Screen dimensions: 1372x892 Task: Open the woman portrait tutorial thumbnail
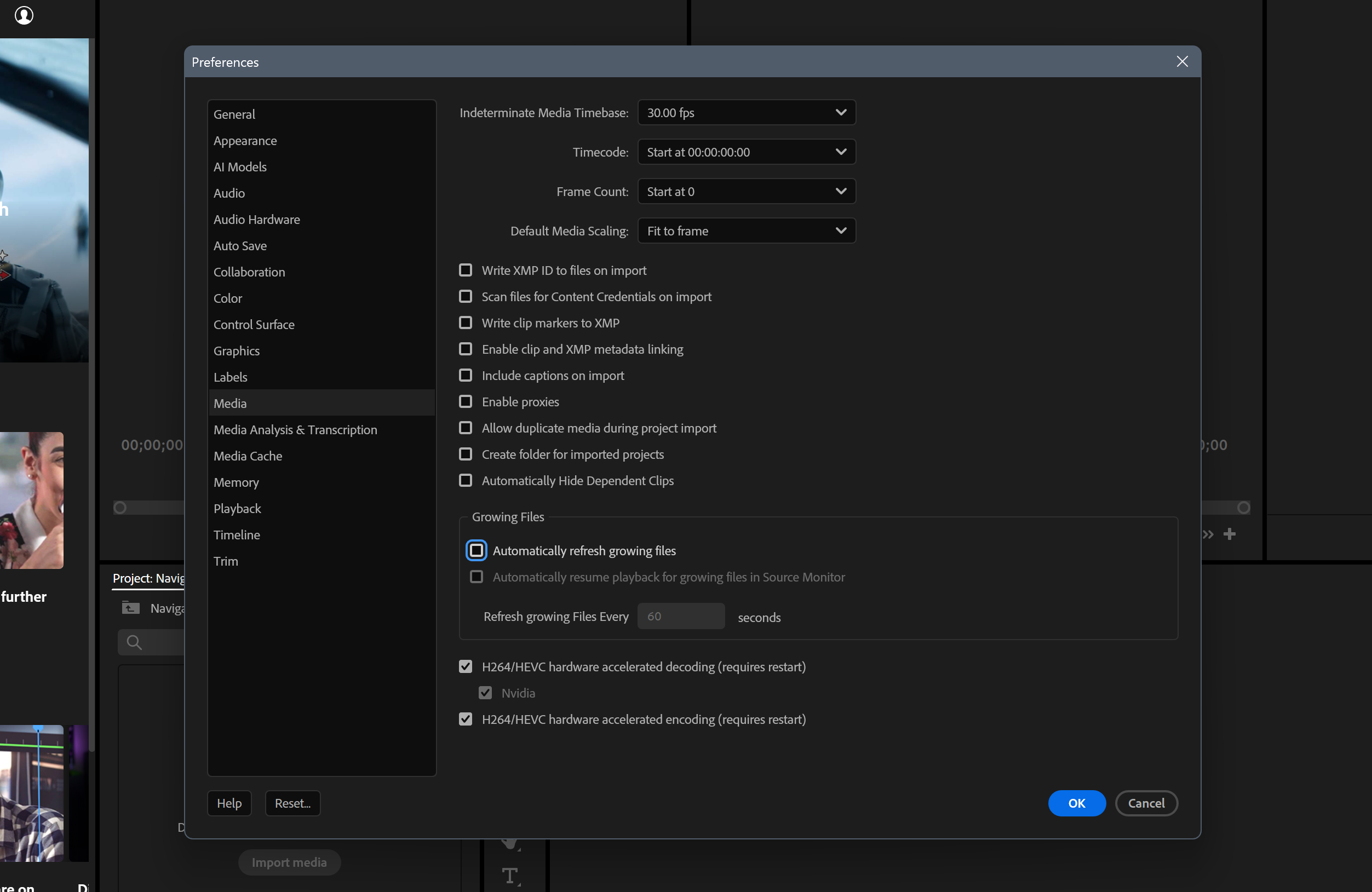click(x=32, y=500)
